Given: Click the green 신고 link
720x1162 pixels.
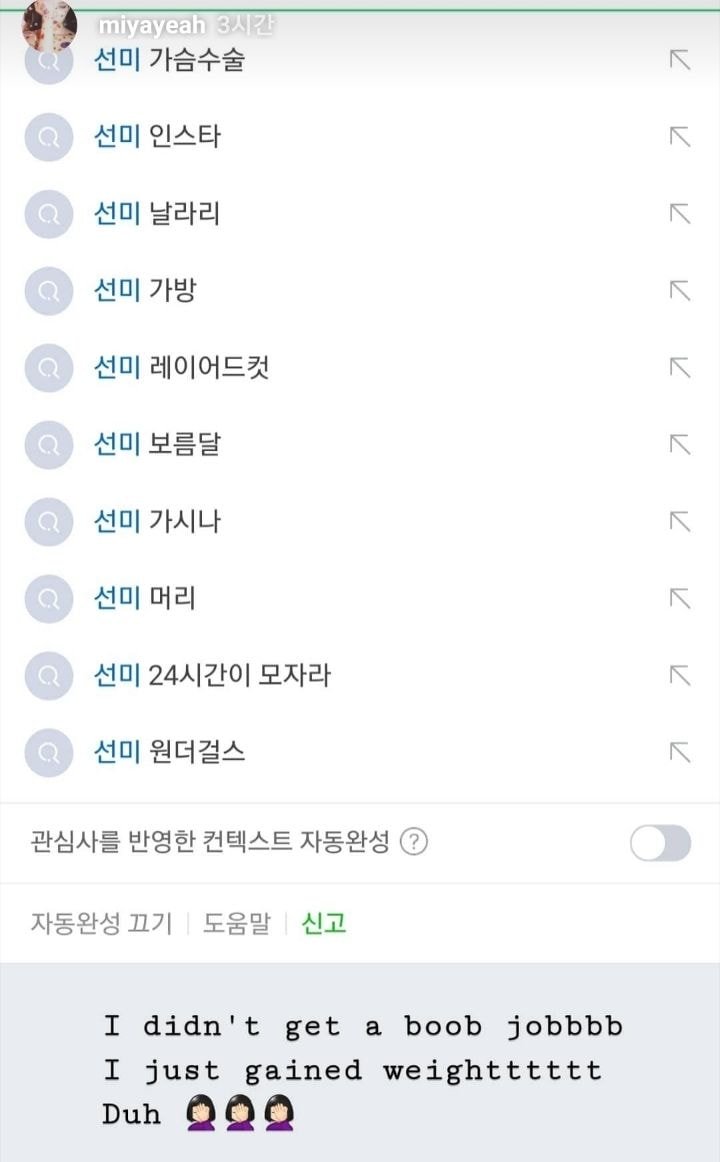Looking at the screenshot, I should coord(324,922).
